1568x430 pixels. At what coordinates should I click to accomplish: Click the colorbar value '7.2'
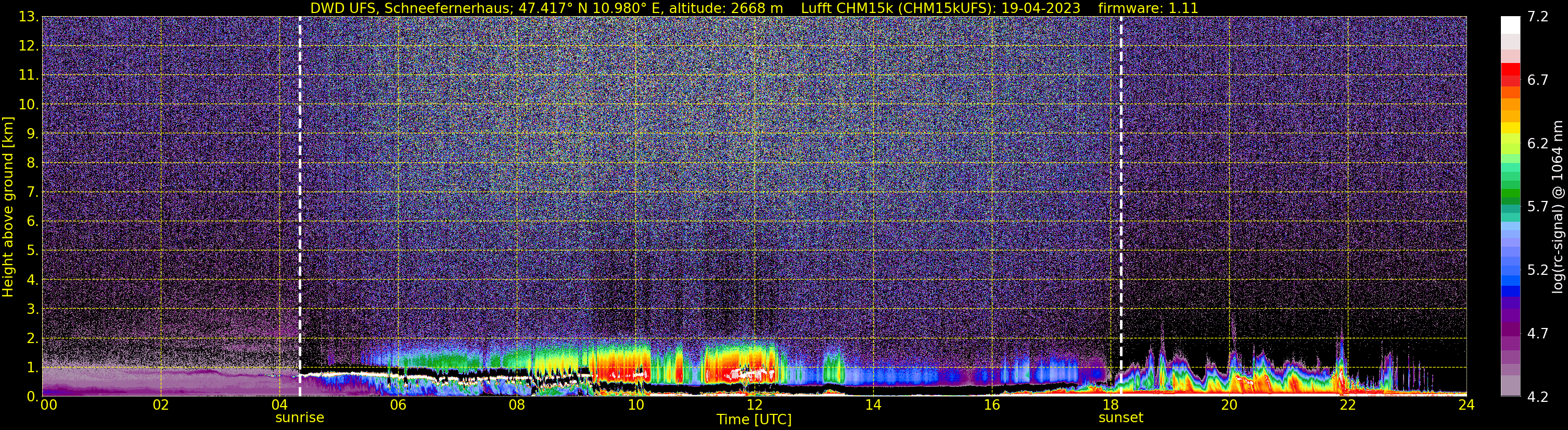(1538, 17)
